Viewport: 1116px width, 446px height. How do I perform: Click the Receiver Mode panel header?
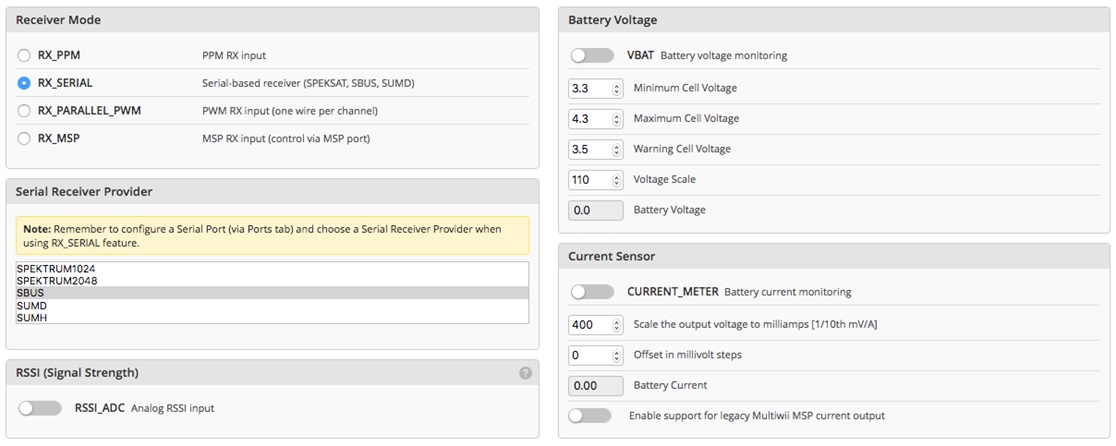click(272, 20)
